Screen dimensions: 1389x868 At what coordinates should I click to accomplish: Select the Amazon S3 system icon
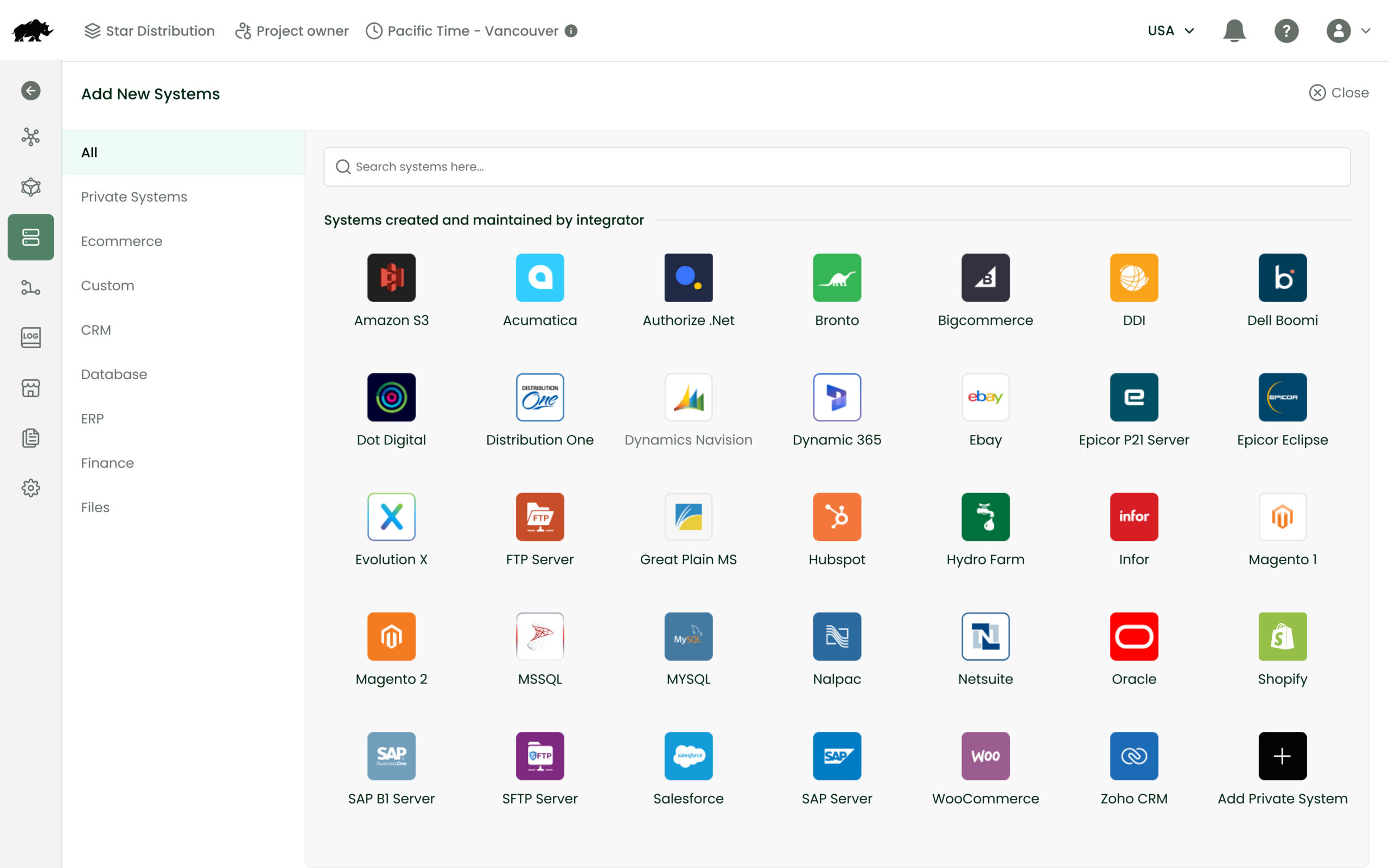click(x=391, y=278)
